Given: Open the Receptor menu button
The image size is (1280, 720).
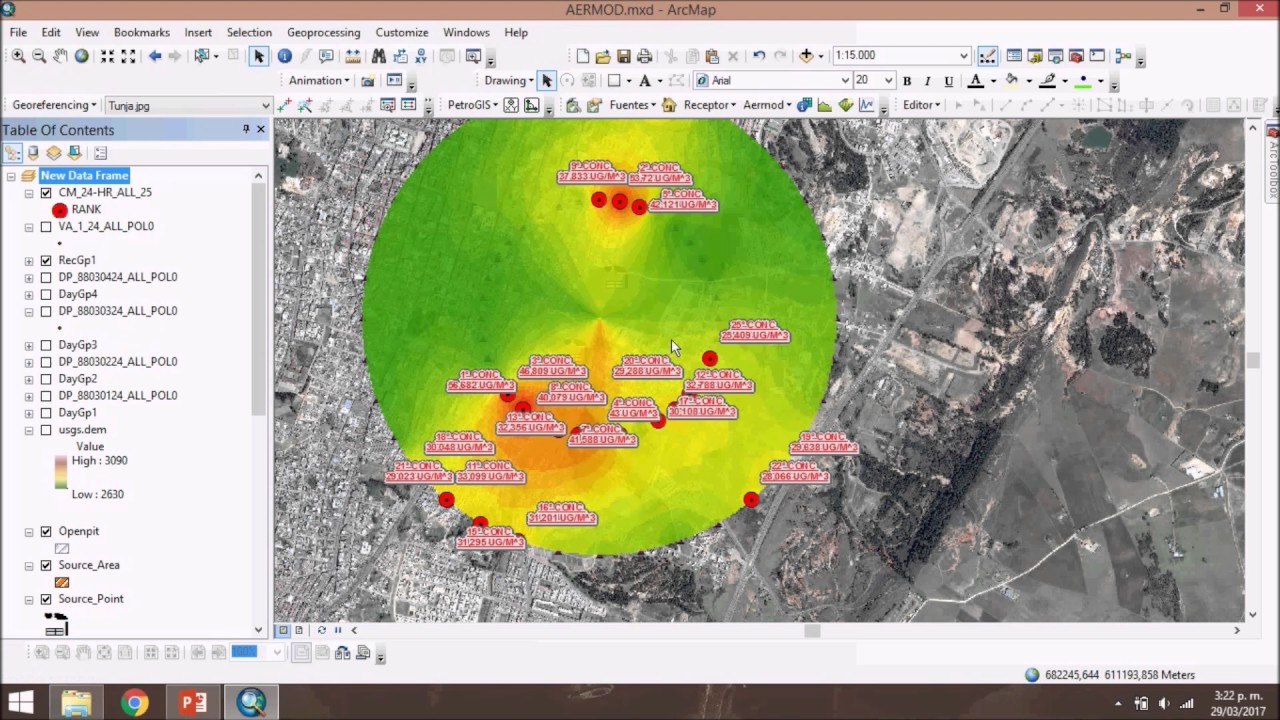Looking at the screenshot, I should click(x=710, y=105).
